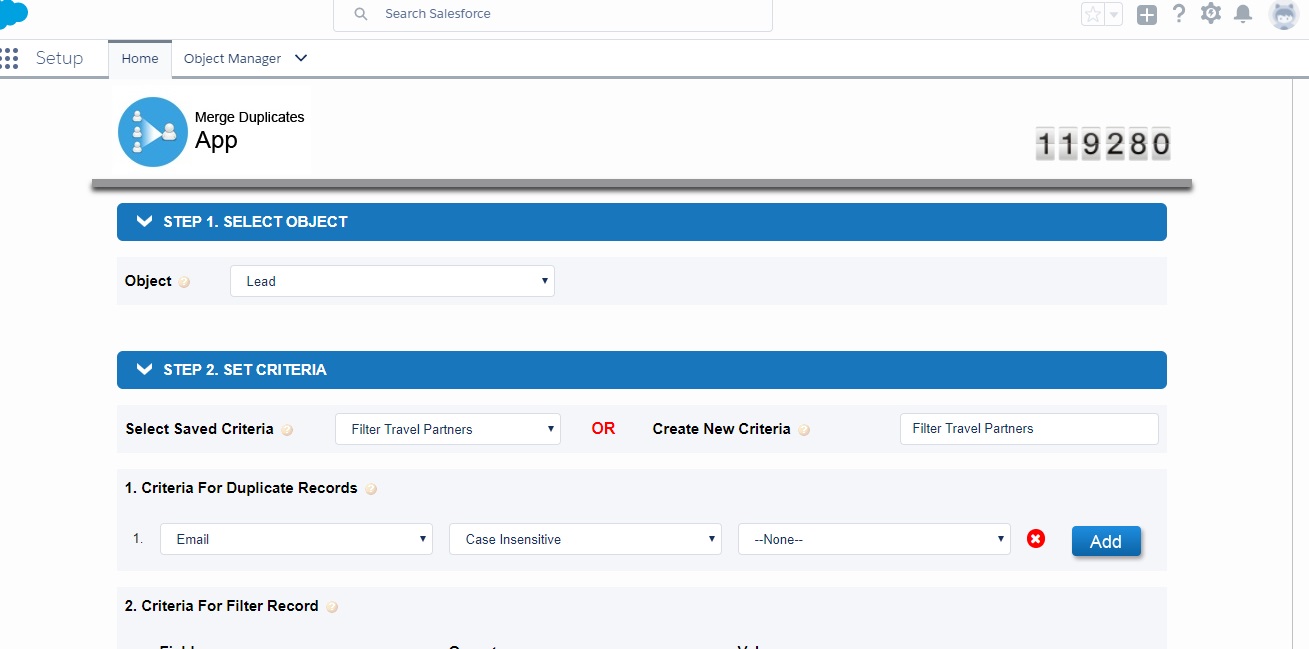Open the global actions plus icon
This screenshot has width=1309, height=649.
(1147, 14)
